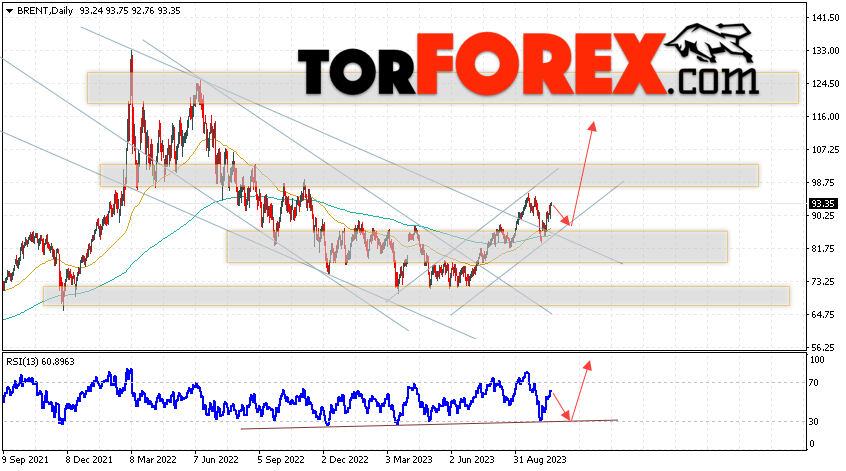Click the RSI(13) 60.8963 indicator label
Image resolution: width=846 pixels, height=471 pixels.
[x=40, y=361]
